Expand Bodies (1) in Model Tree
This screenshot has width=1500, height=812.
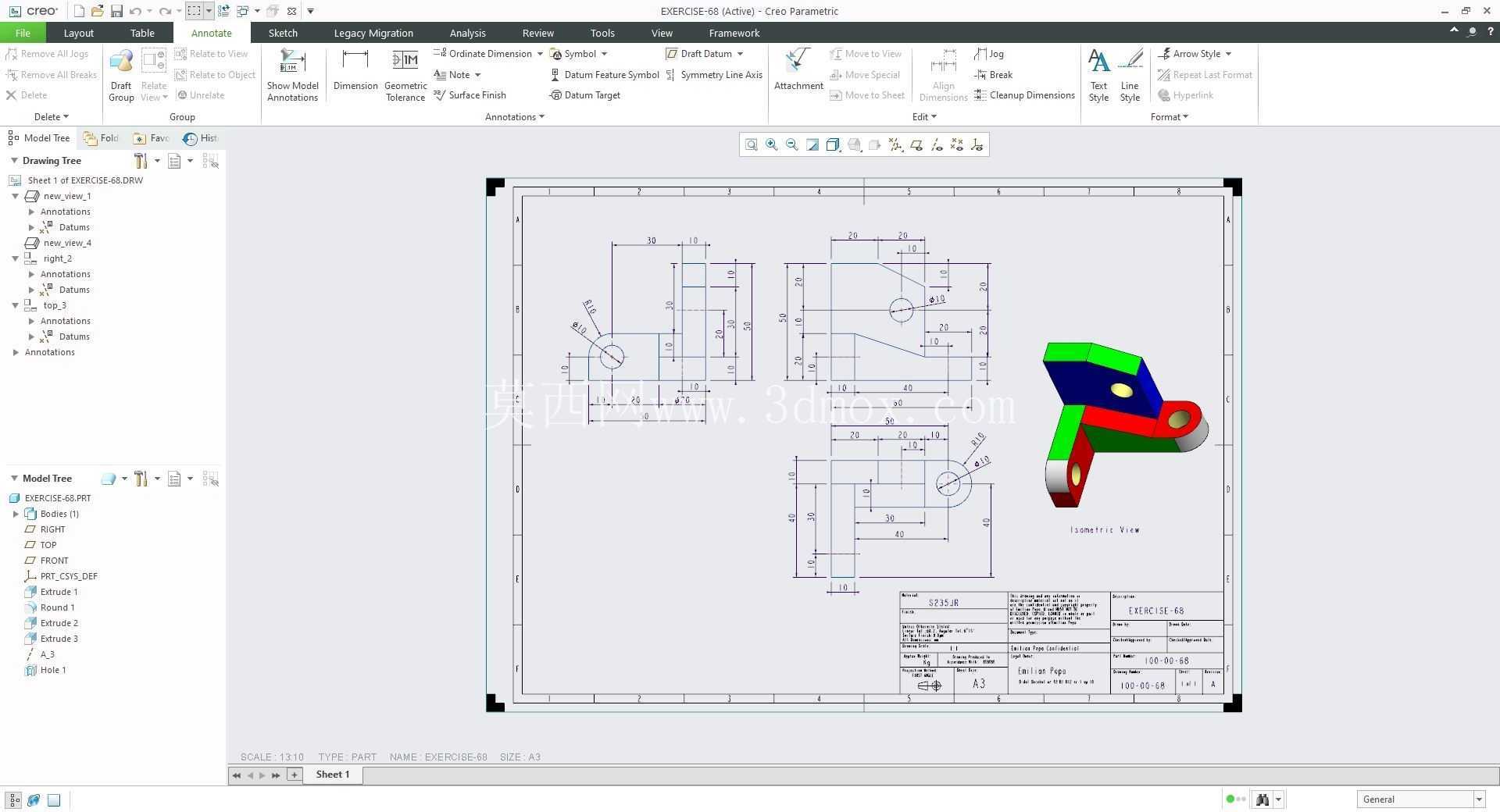tap(16, 514)
